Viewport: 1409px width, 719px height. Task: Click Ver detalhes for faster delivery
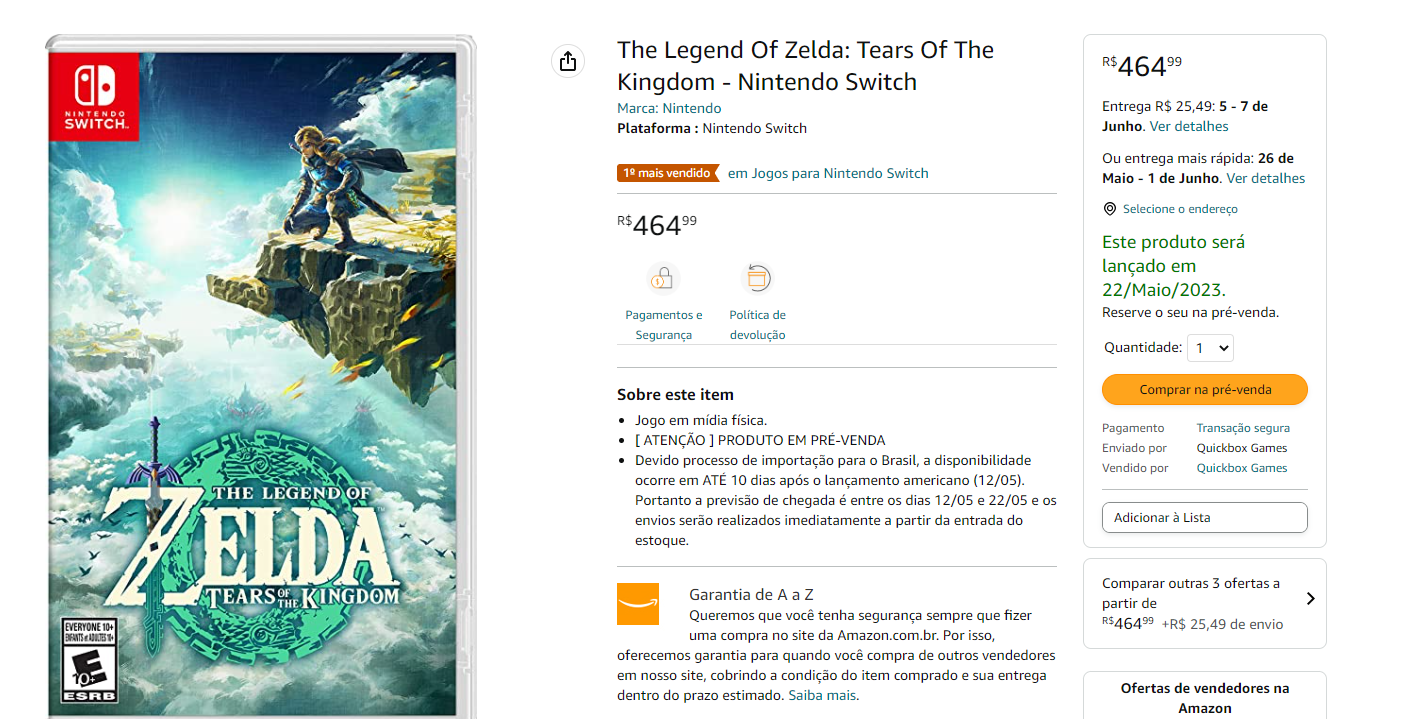tap(1265, 178)
